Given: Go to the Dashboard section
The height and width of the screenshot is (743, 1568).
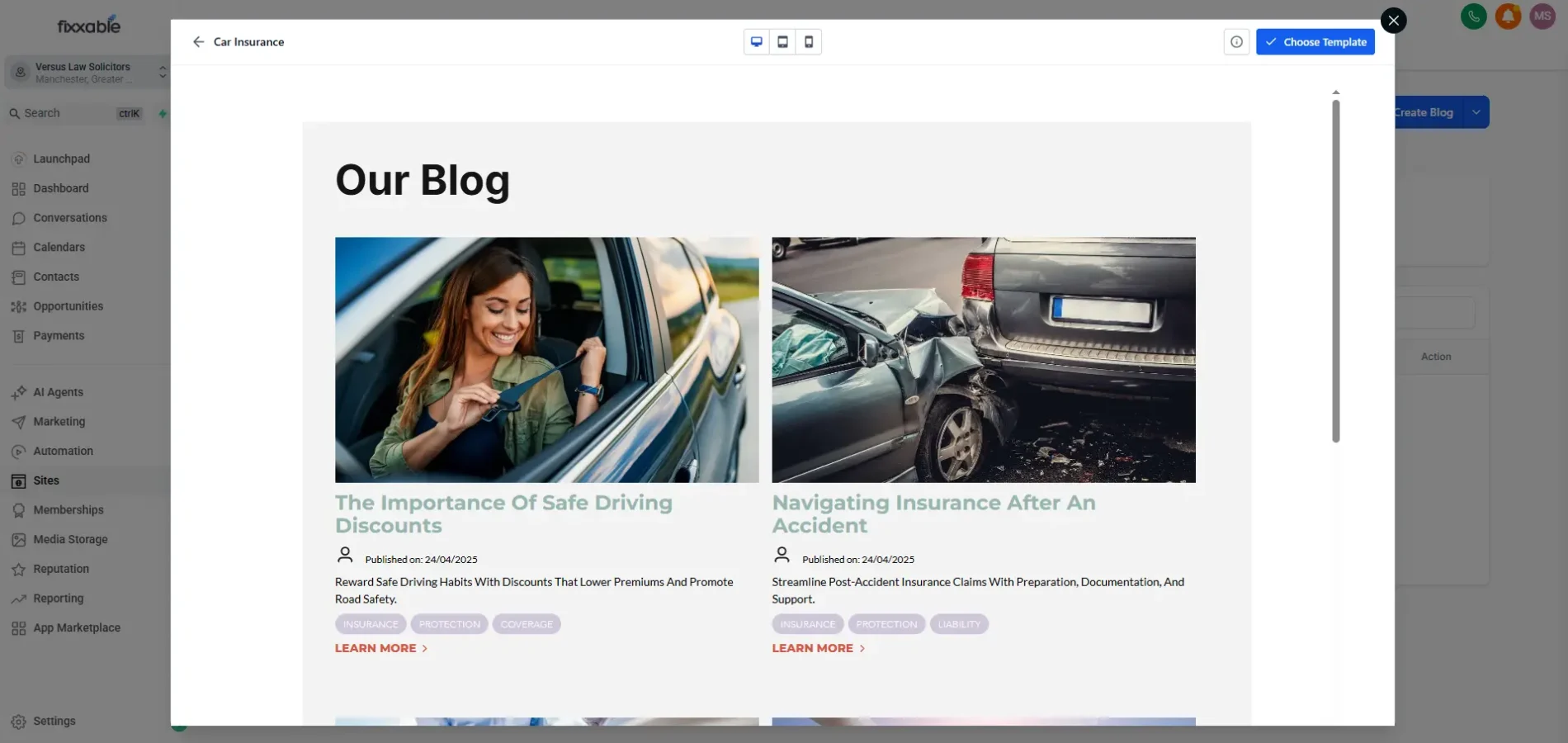Looking at the screenshot, I should pyautogui.click(x=60, y=187).
